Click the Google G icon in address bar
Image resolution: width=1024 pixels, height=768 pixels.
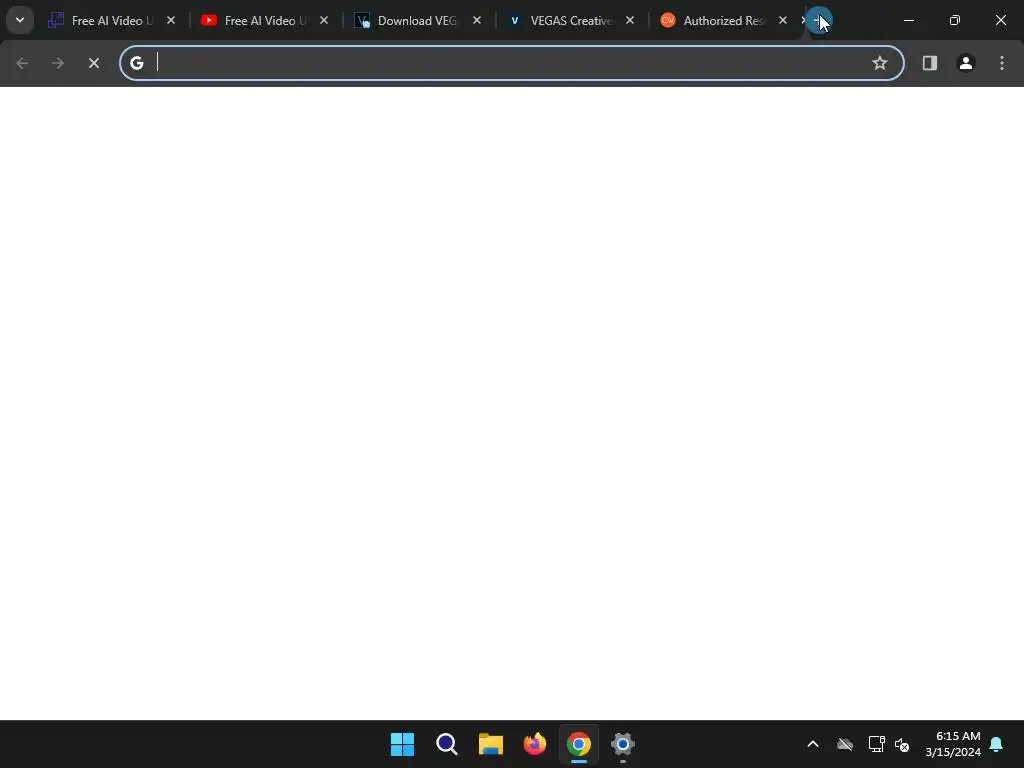click(136, 63)
